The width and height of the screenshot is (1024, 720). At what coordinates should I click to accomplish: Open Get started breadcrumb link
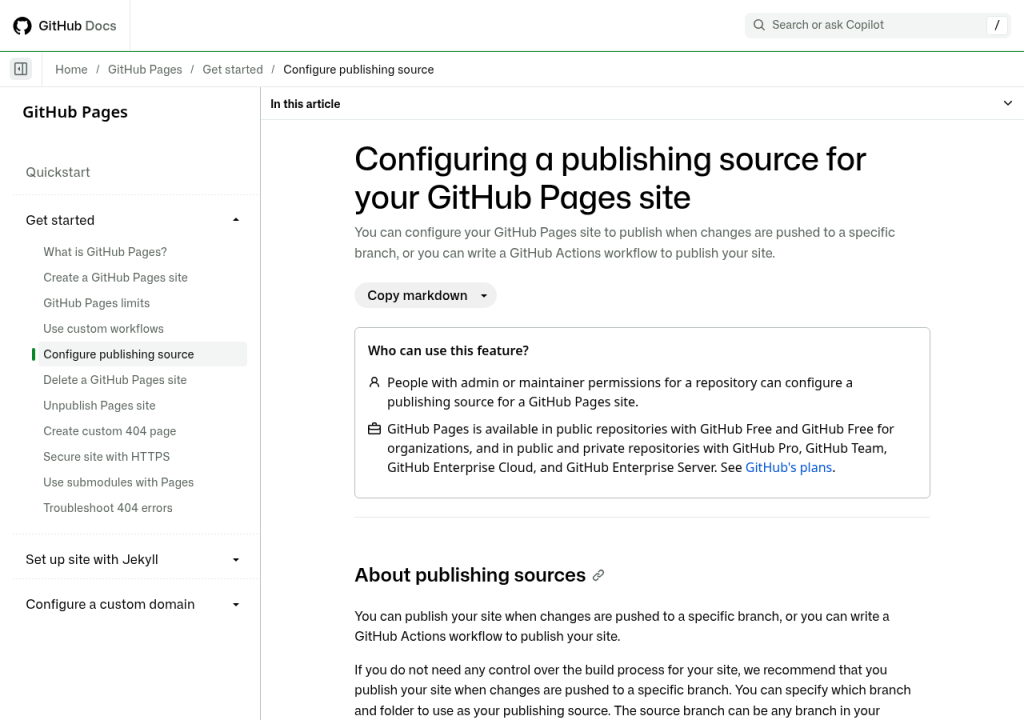[232, 69]
